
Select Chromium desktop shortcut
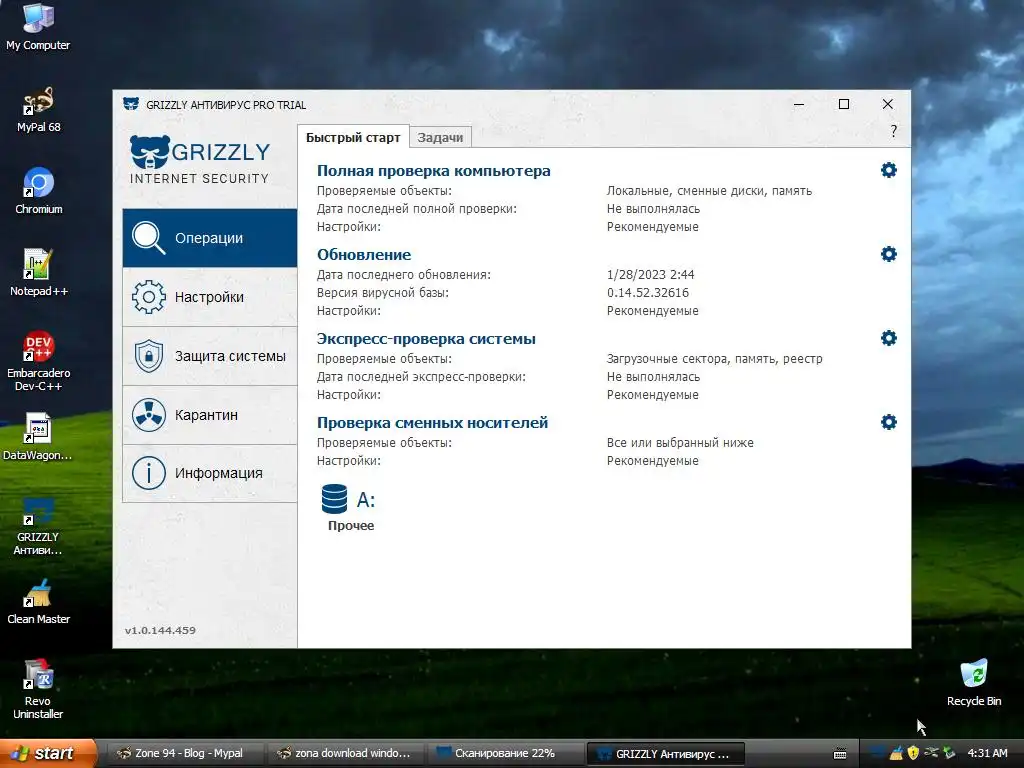click(x=38, y=191)
